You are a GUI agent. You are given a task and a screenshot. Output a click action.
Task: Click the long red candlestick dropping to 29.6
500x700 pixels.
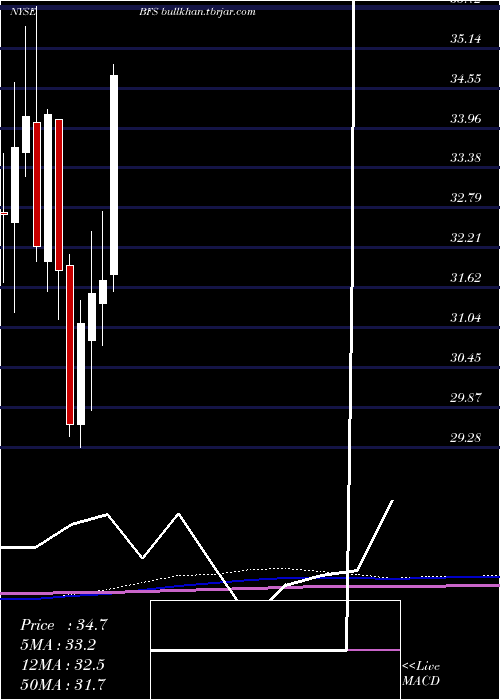(70, 345)
